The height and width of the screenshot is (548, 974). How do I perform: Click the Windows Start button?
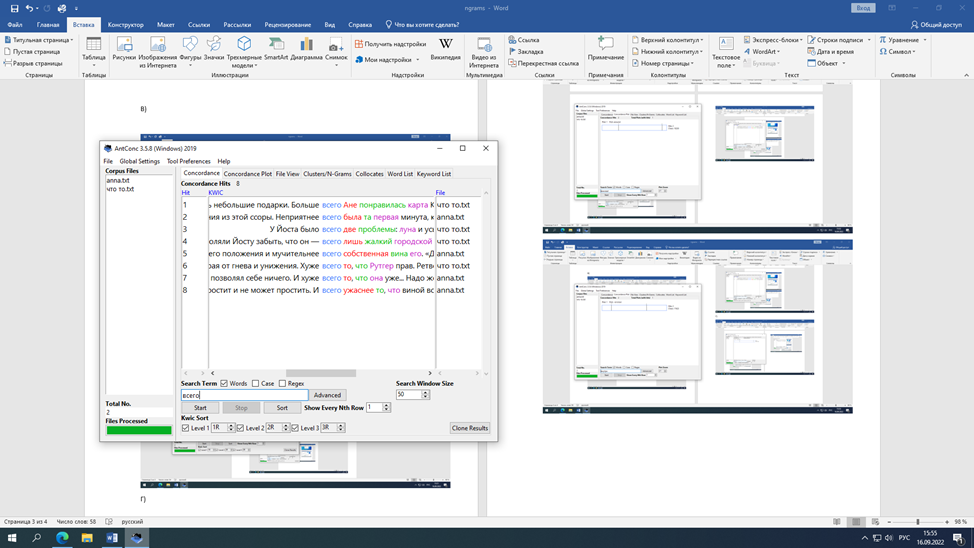(x=12, y=537)
